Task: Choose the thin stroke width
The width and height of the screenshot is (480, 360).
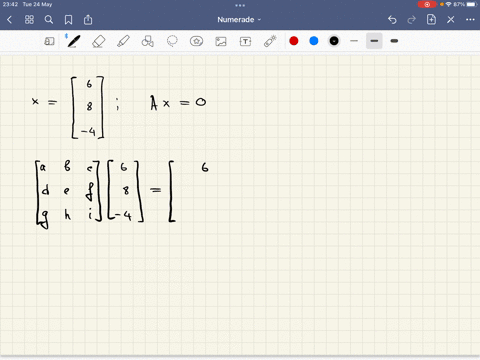Action: coord(354,41)
